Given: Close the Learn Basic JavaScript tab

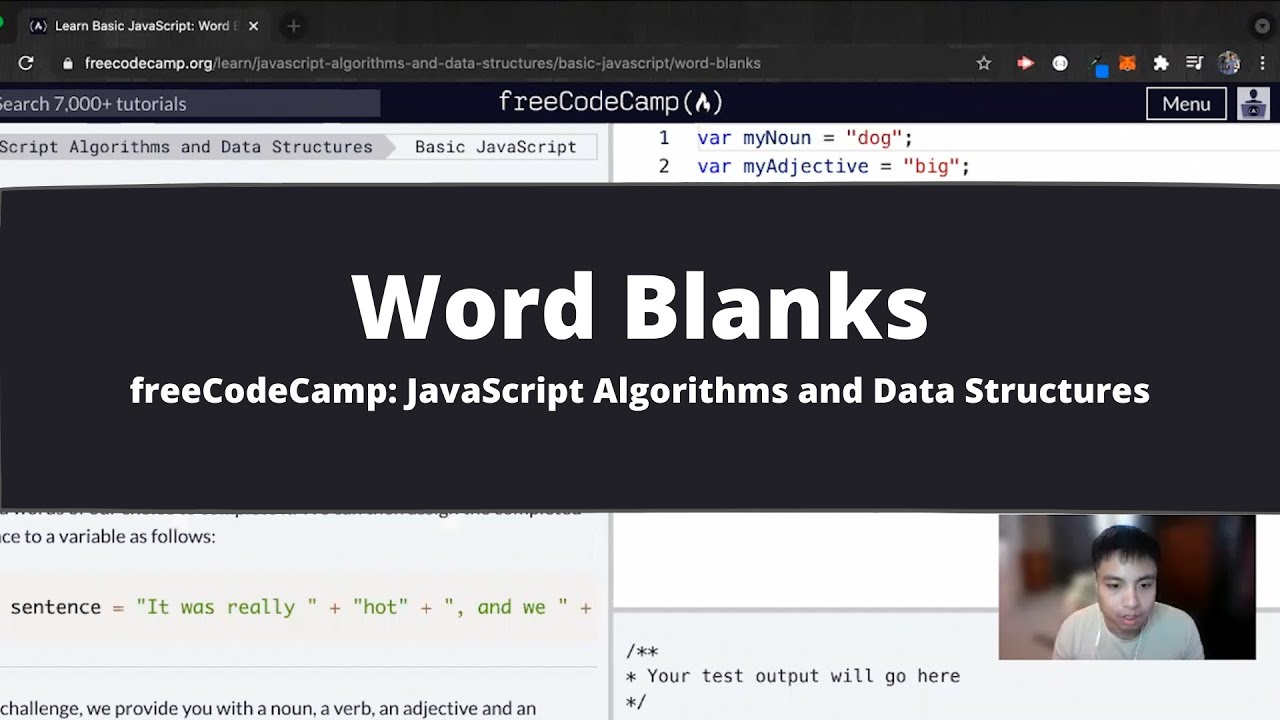Looking at the screenshot, I should click(253, 26).
